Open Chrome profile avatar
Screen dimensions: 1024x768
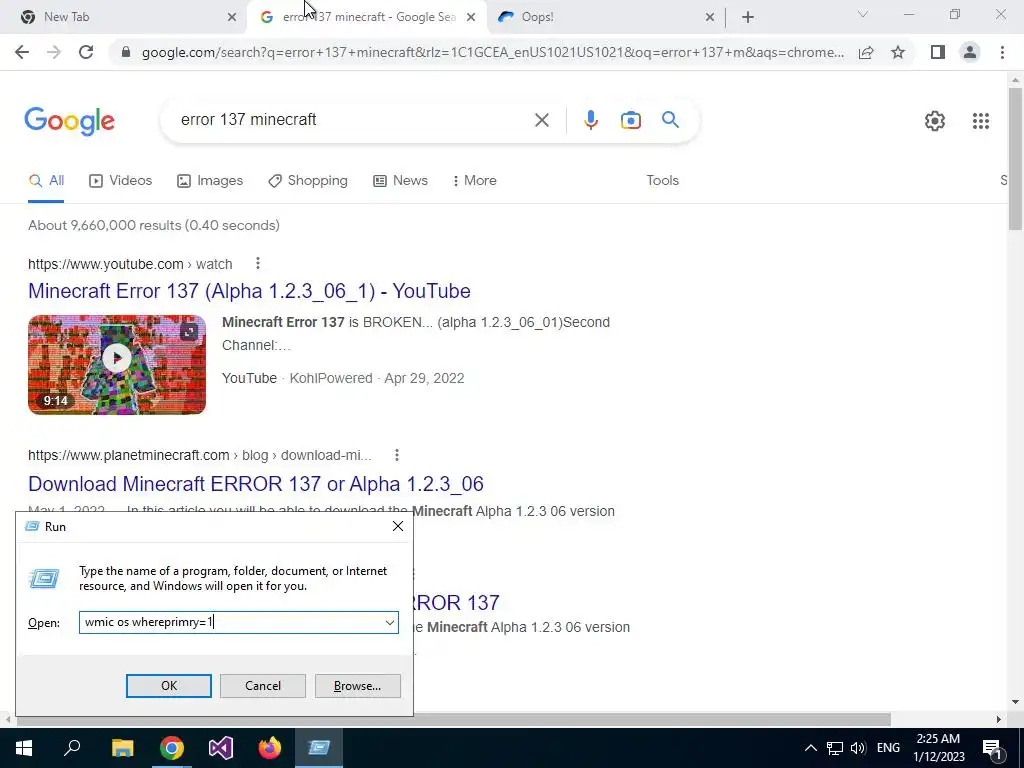click(x=970, y=52)
